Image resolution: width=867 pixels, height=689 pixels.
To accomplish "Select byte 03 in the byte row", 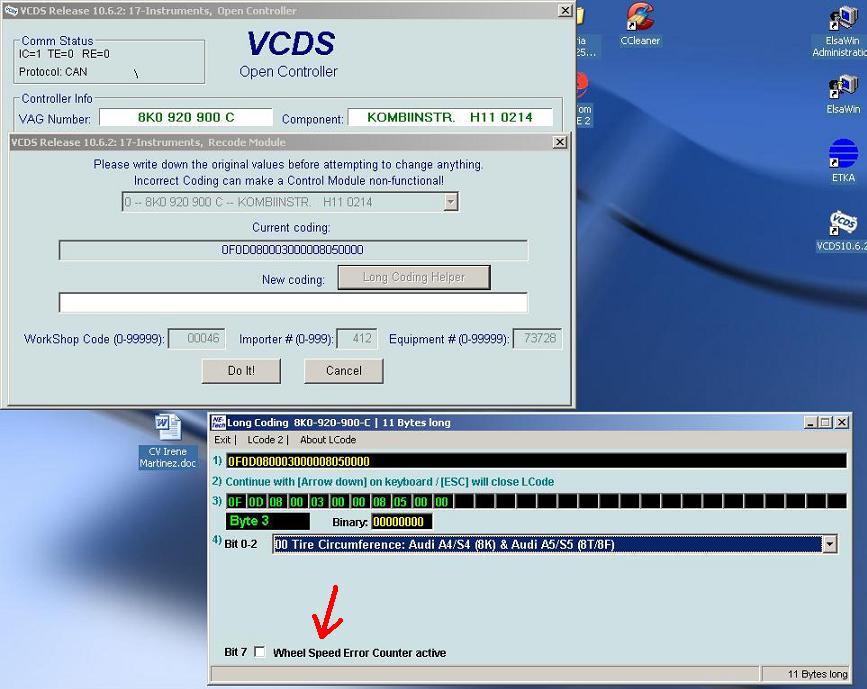I will point(317,502).
